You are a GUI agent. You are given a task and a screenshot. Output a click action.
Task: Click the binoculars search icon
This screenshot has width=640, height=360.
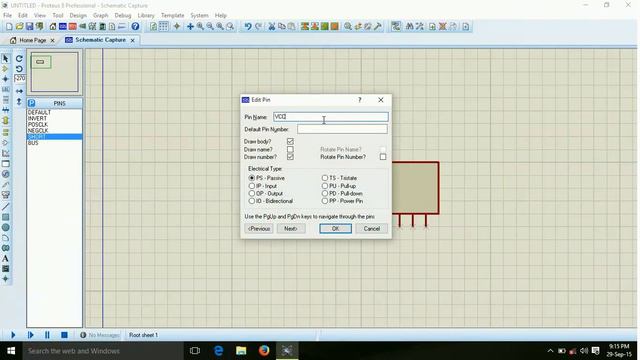coord(409,27)
